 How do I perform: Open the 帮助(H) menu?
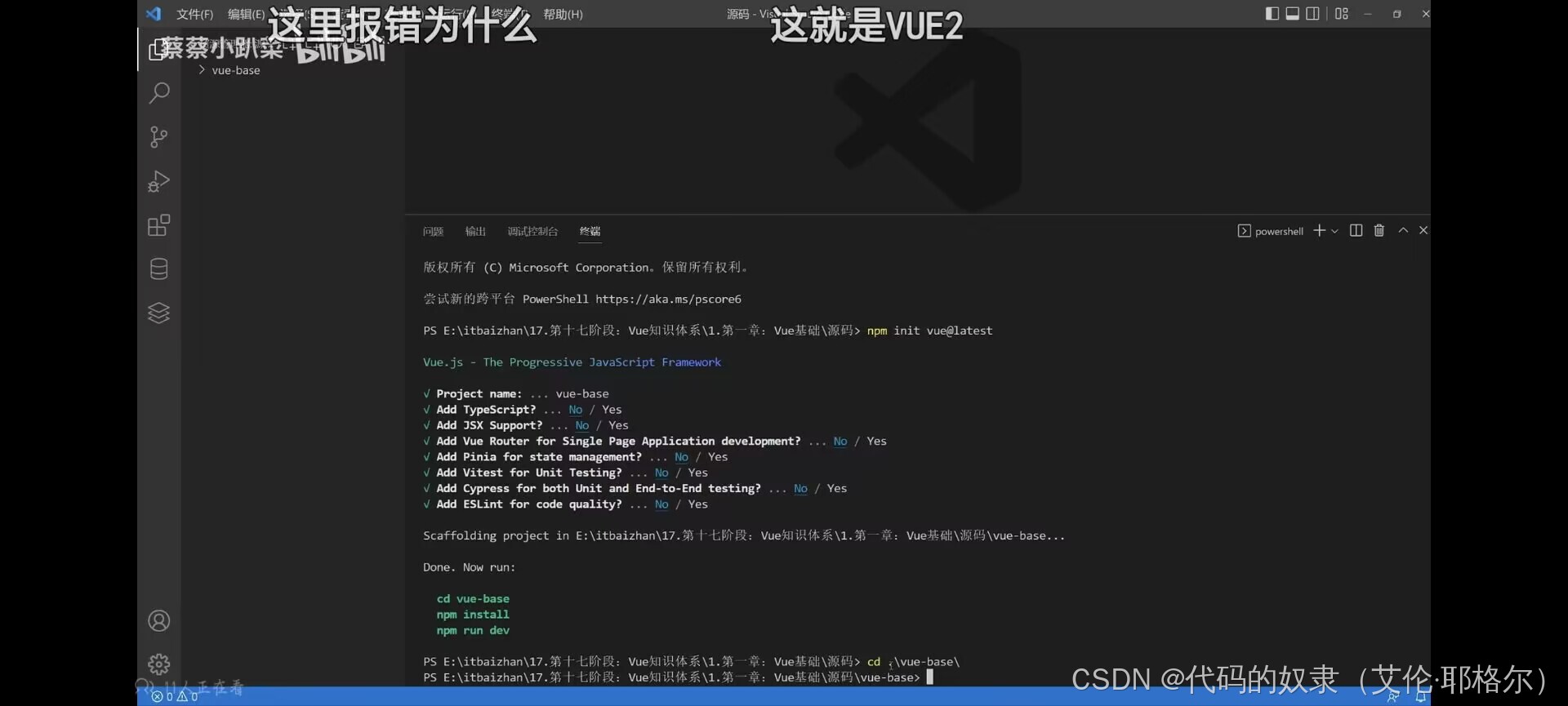tap(563, 14)
